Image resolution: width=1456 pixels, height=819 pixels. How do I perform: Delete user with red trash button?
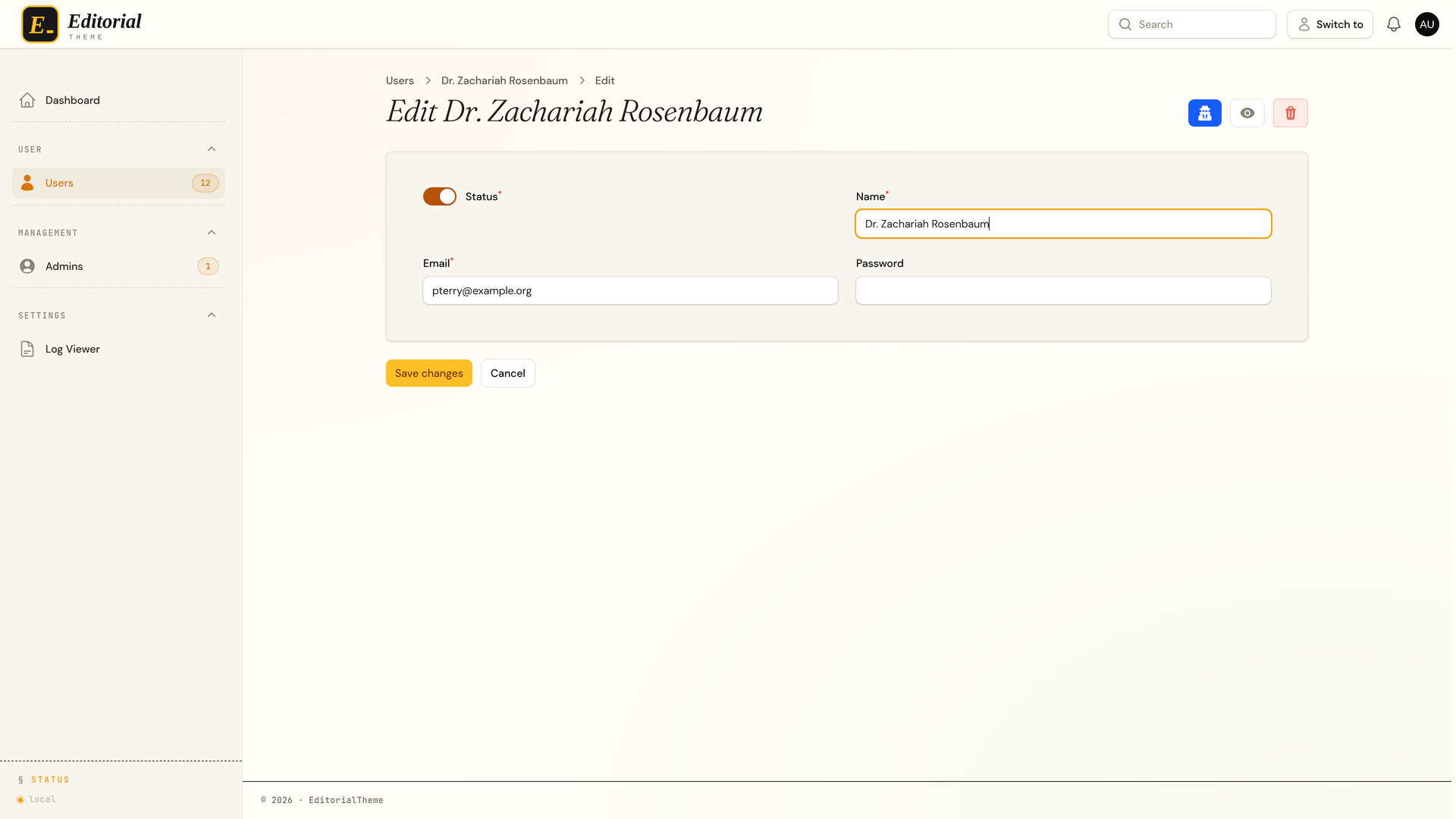(x=1291, y=113)
